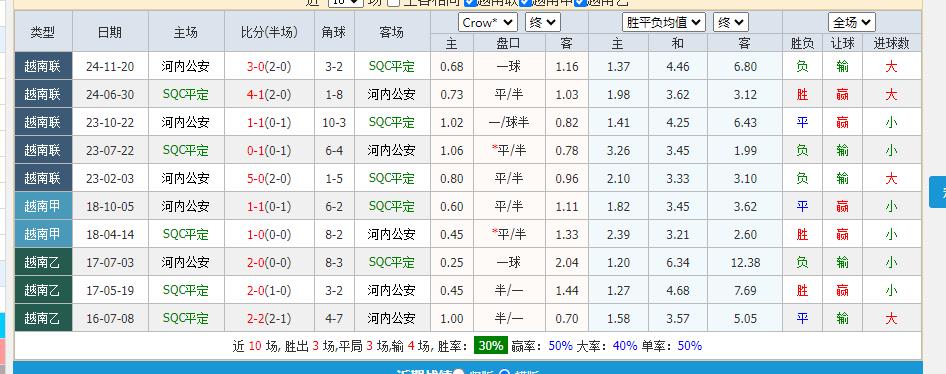
Task: Click the corner count 4-7
Action: [x=334, y=318]
